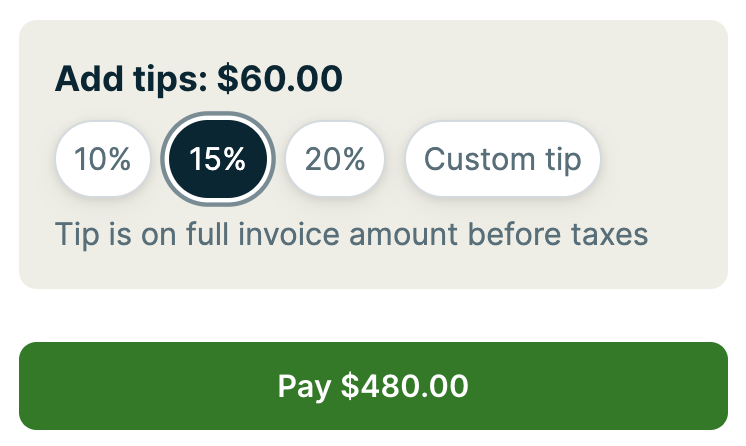The width and height of the screenshot is (746, 446).
Task: Click the "Add tips: $60.00" heading
Action: point(198,78)
